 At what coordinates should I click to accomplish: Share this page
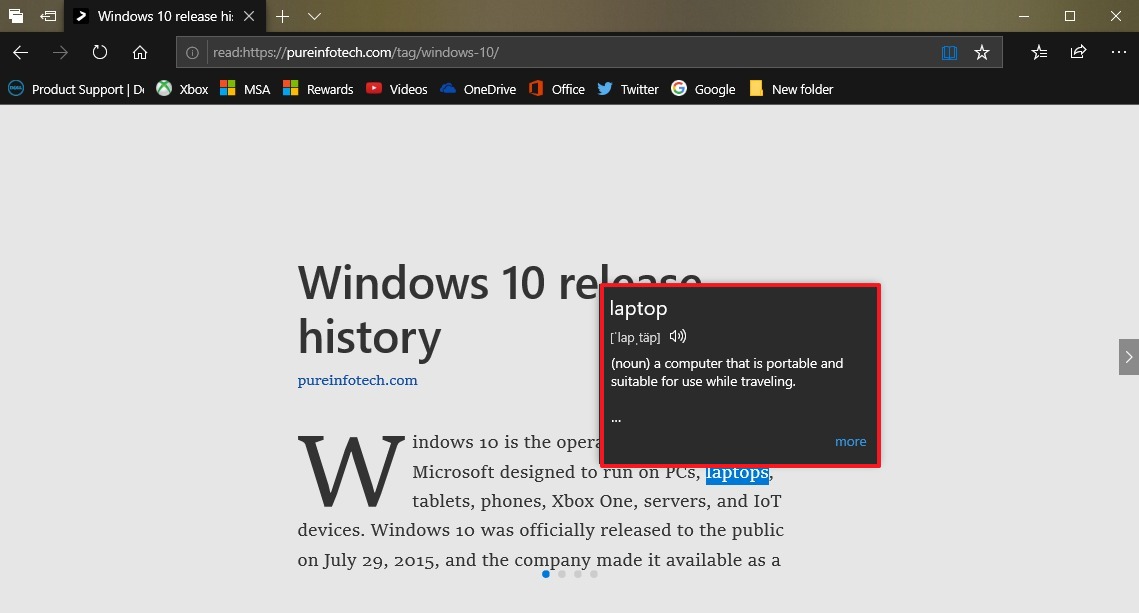point(1079,52)
